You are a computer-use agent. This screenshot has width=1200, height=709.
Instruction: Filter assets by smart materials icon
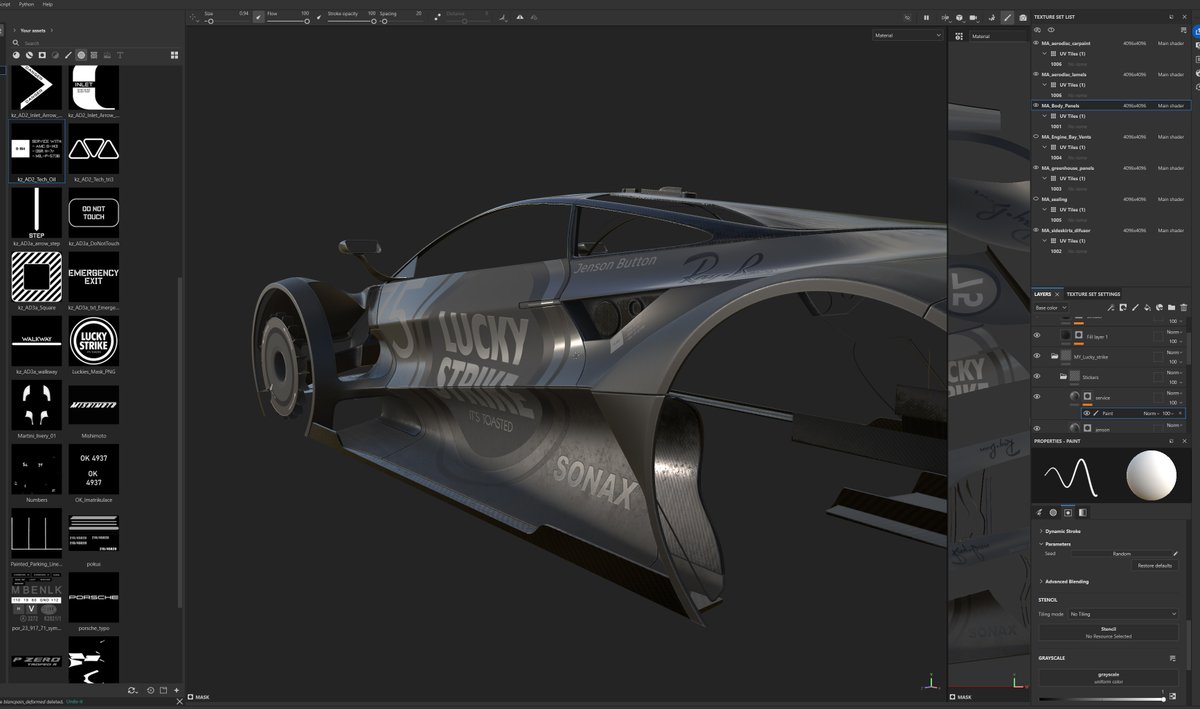click(30, 55)
